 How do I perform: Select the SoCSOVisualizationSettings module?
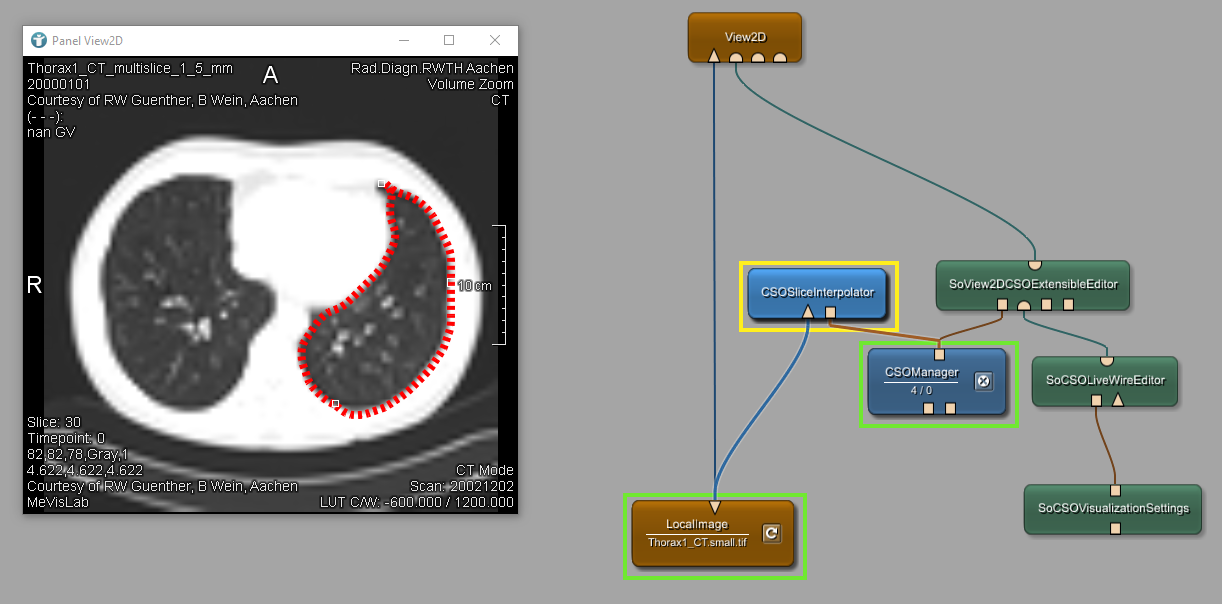[x=1113, y=508]
